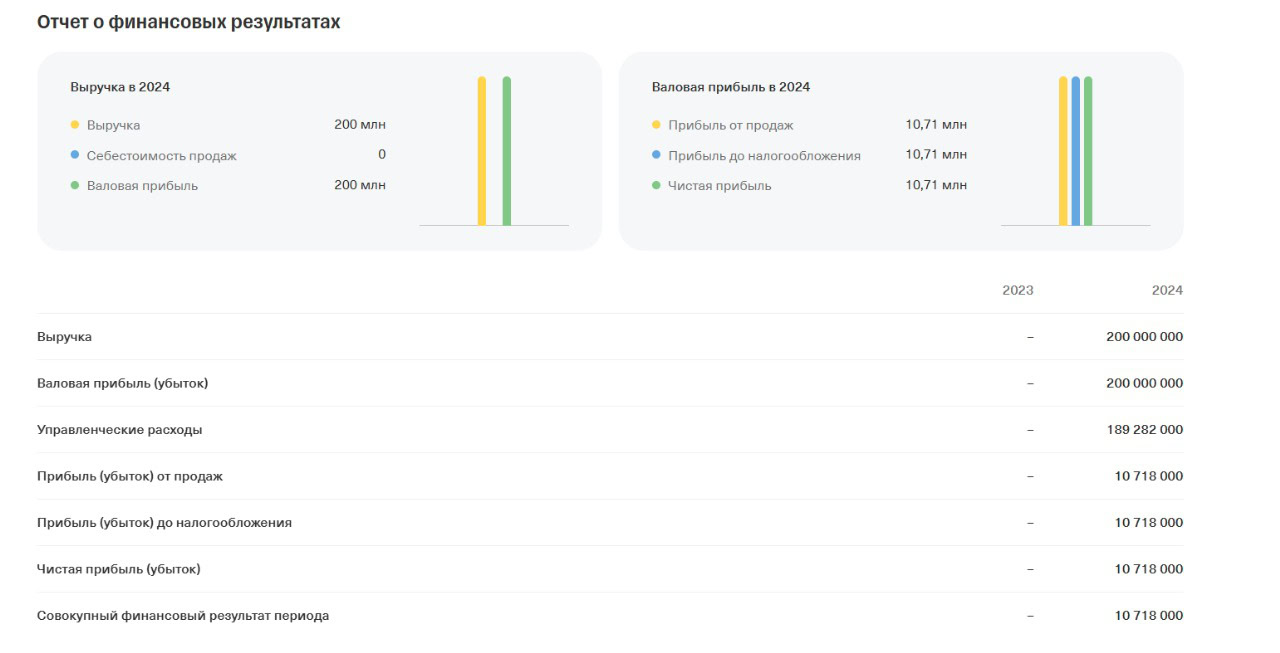The height and width of the screenshot is (653, 1280).
Task: Click green dot beside Валовая прибыль legend
Action: coord(75,185)
